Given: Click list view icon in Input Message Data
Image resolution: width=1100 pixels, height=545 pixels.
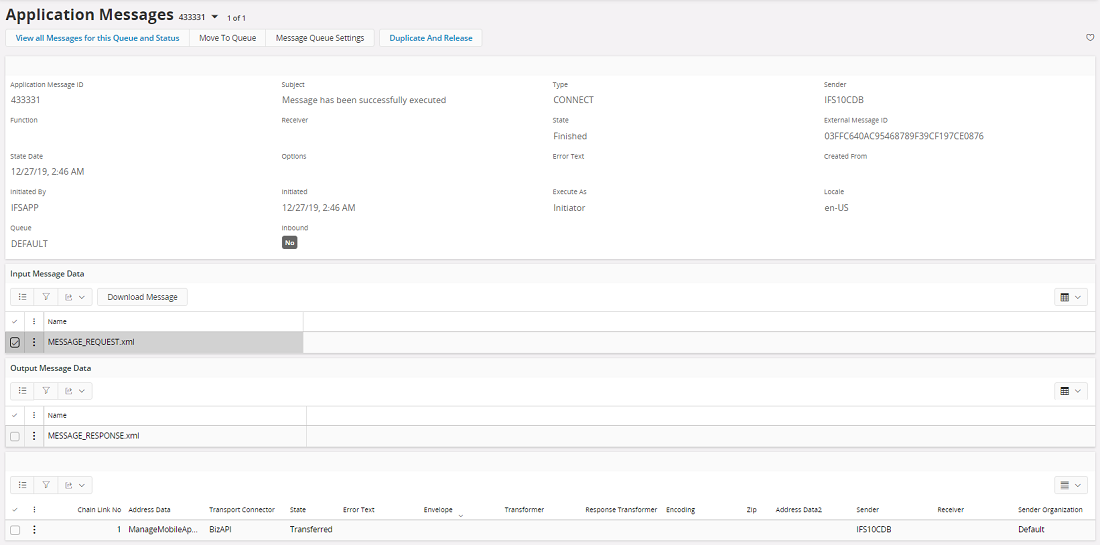Looking at the screenshot, I should pos(22,297).
